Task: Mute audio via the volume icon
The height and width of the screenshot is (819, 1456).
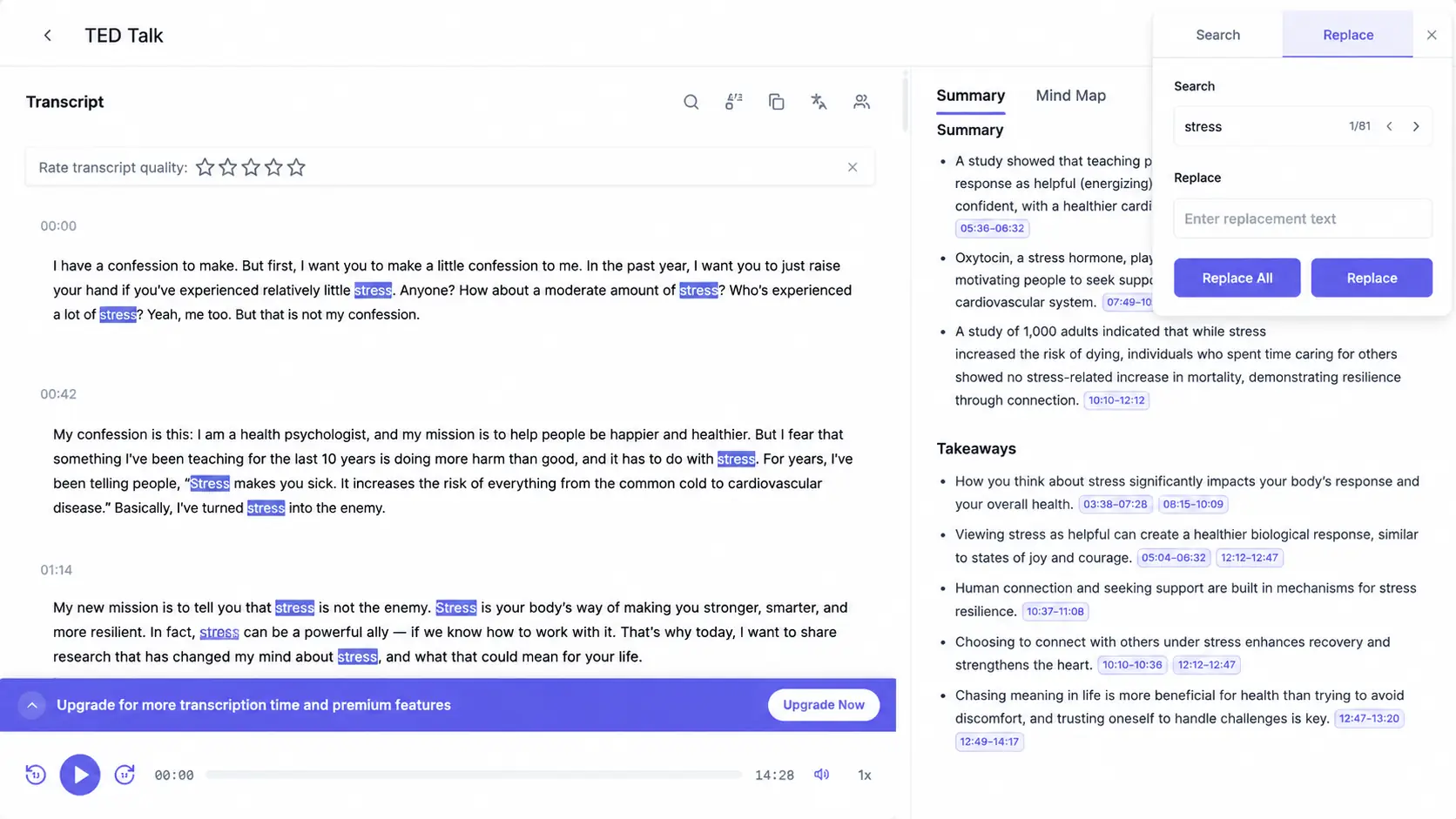Action: (x=821, y=775)
